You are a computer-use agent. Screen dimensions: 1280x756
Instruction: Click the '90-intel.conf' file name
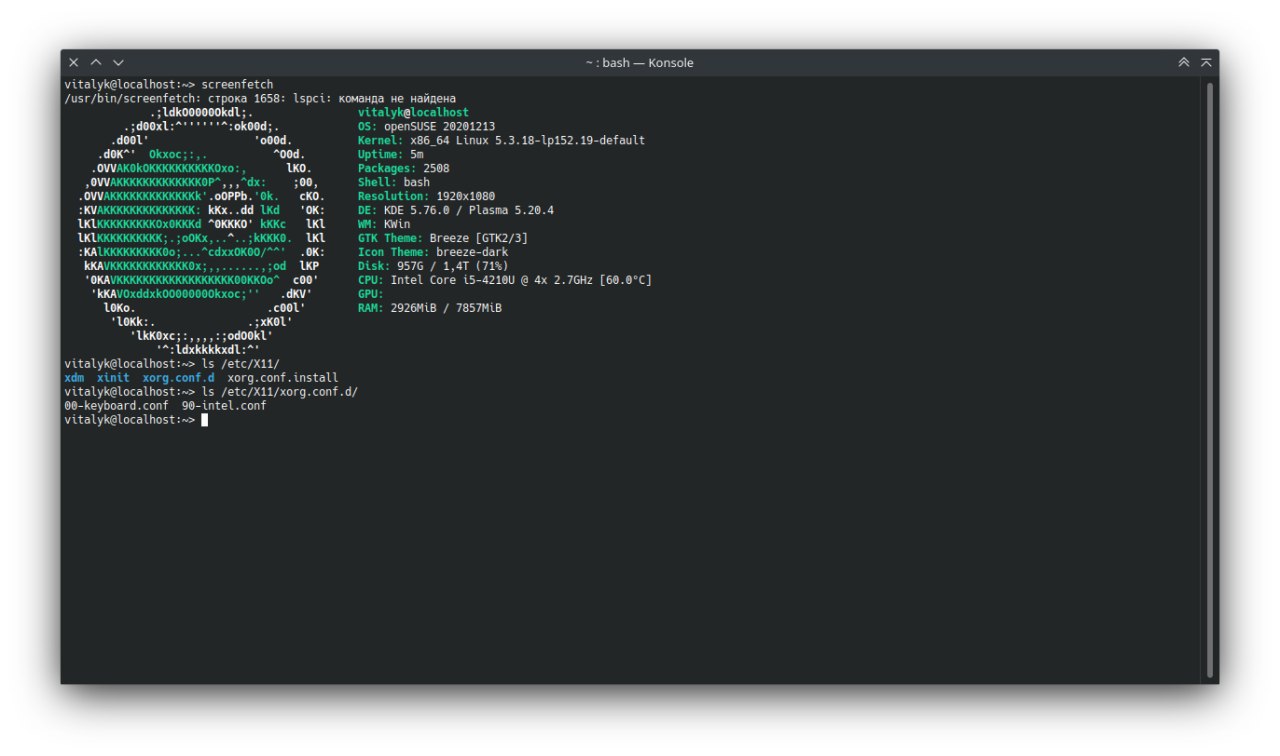click(224, 406)
